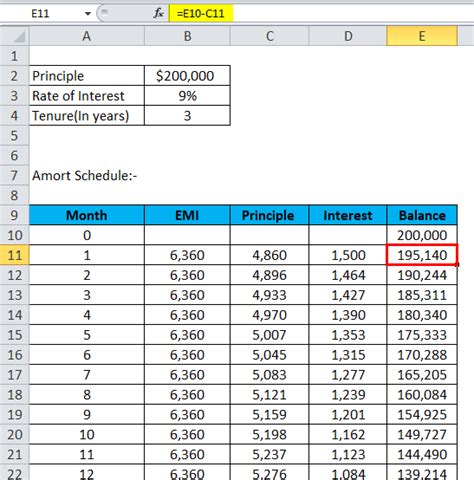This screenshot has width=474, height=480.
Task: Click the blue 'Principle' table header
Action: coord(269,215)
